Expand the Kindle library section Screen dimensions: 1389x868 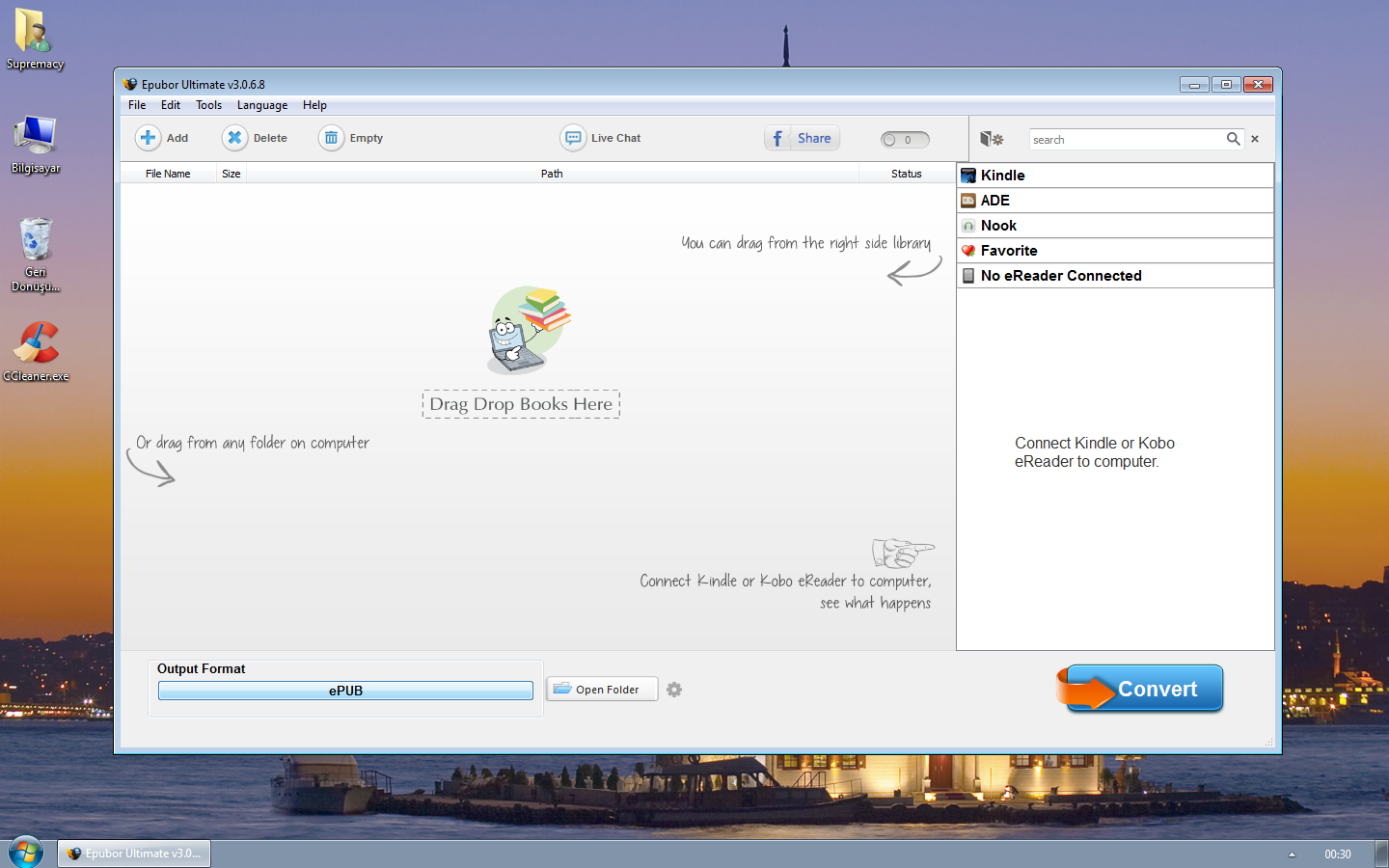tap(1115, 176)
